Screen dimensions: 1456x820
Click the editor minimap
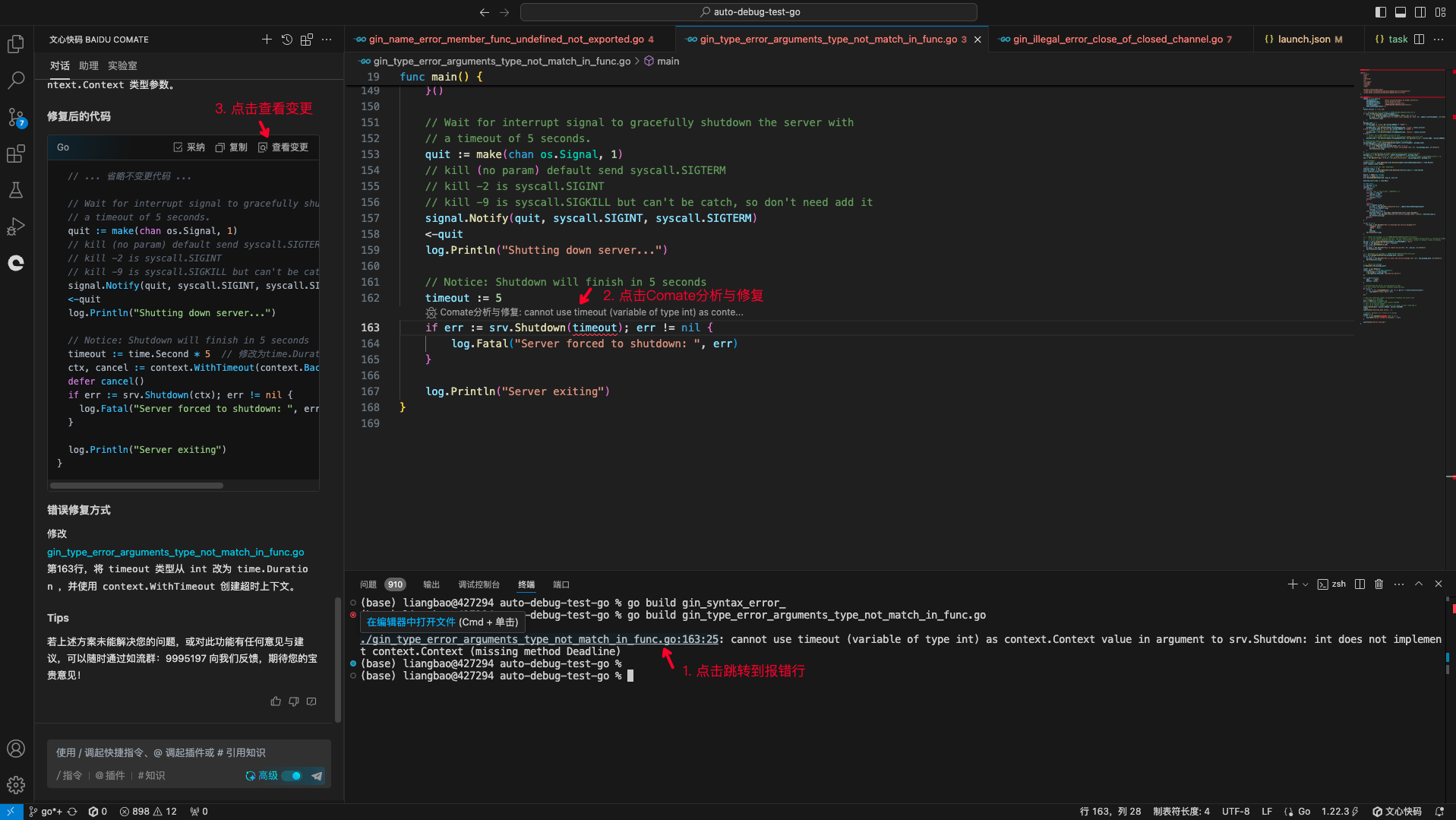coord(1402,198)
